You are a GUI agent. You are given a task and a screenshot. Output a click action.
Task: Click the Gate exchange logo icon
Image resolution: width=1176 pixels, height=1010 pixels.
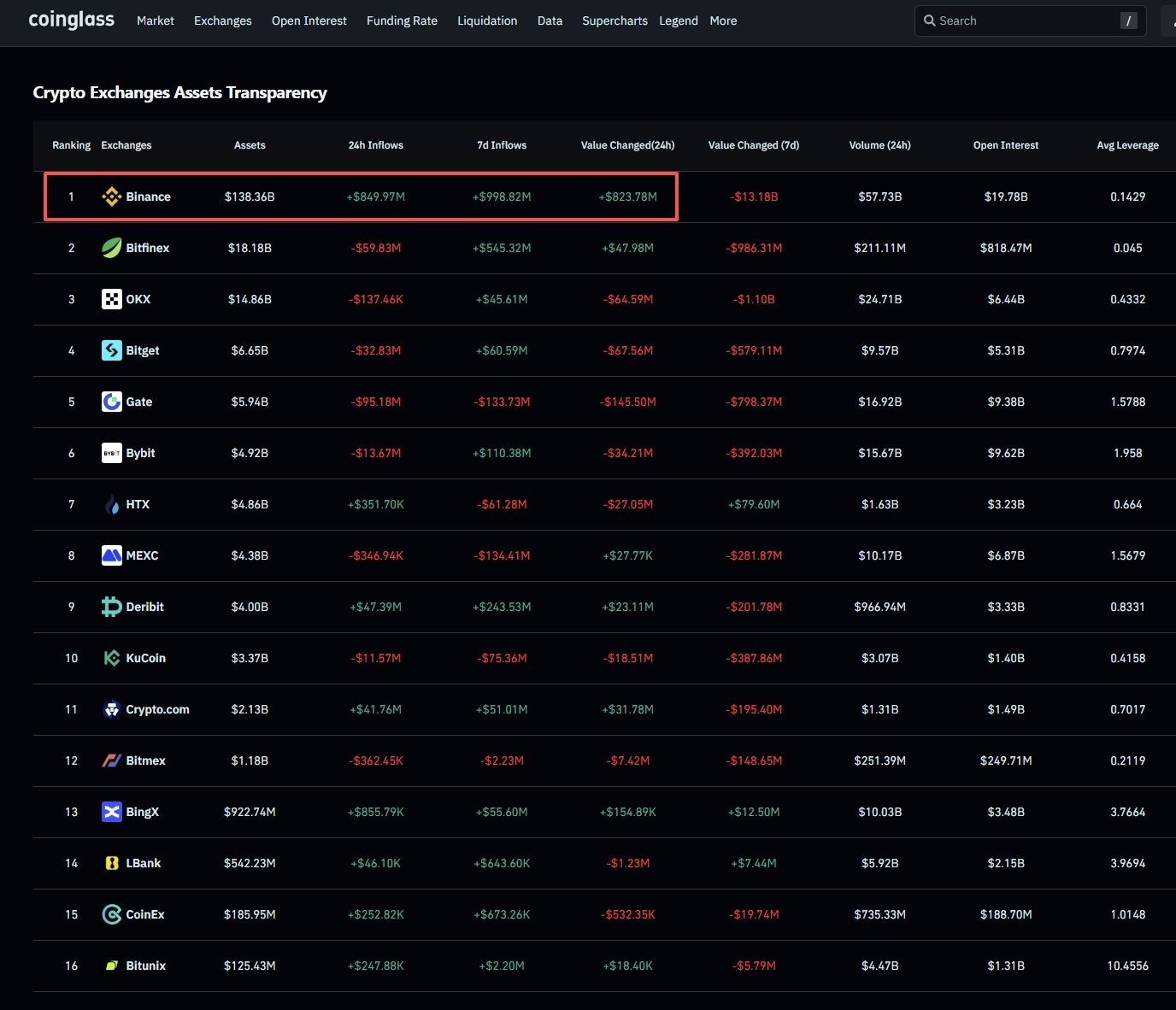(x=111, y=402)
